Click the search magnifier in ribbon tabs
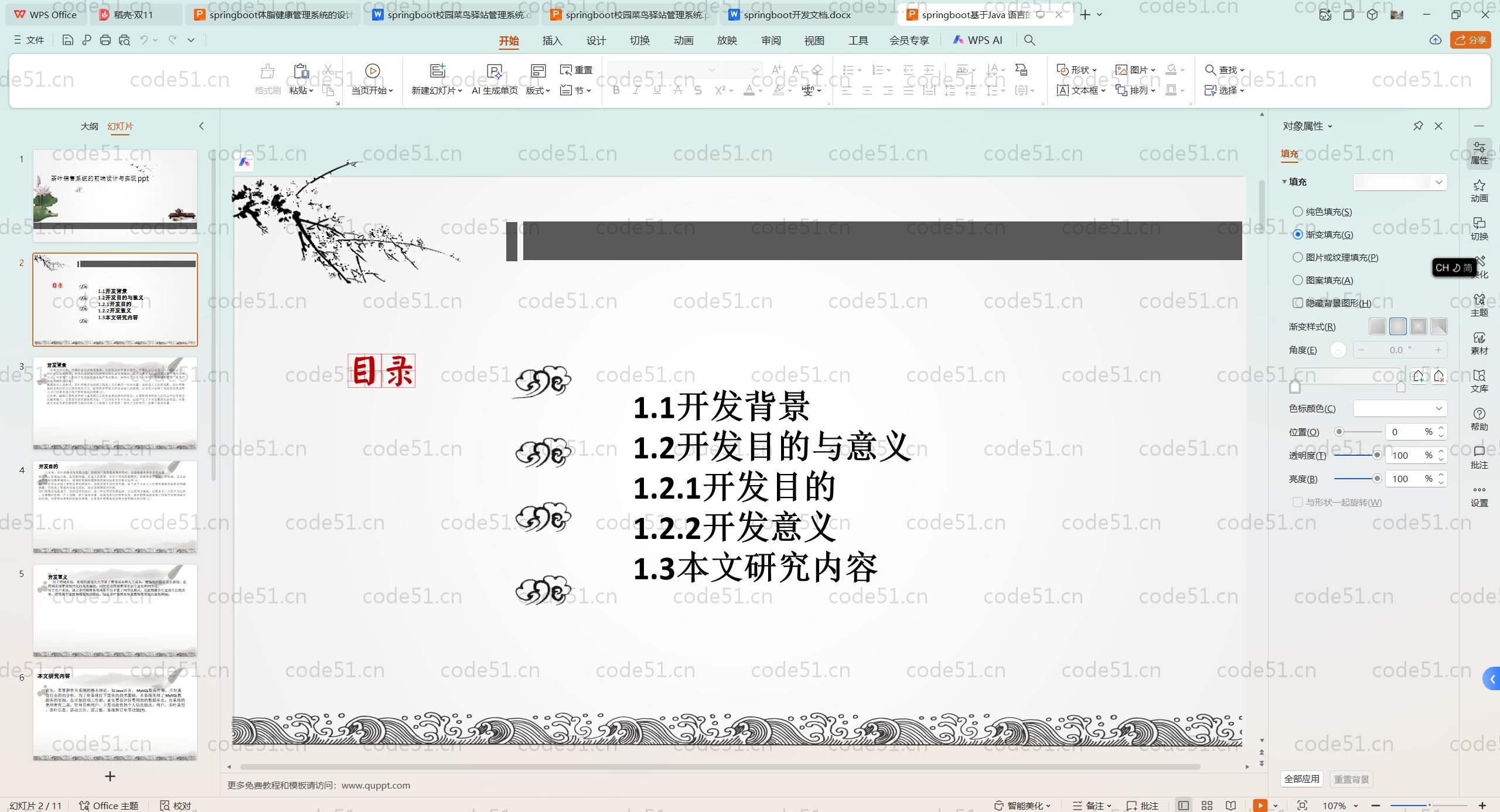This screenshot has width=1500, height=812. pos(1029,40)
